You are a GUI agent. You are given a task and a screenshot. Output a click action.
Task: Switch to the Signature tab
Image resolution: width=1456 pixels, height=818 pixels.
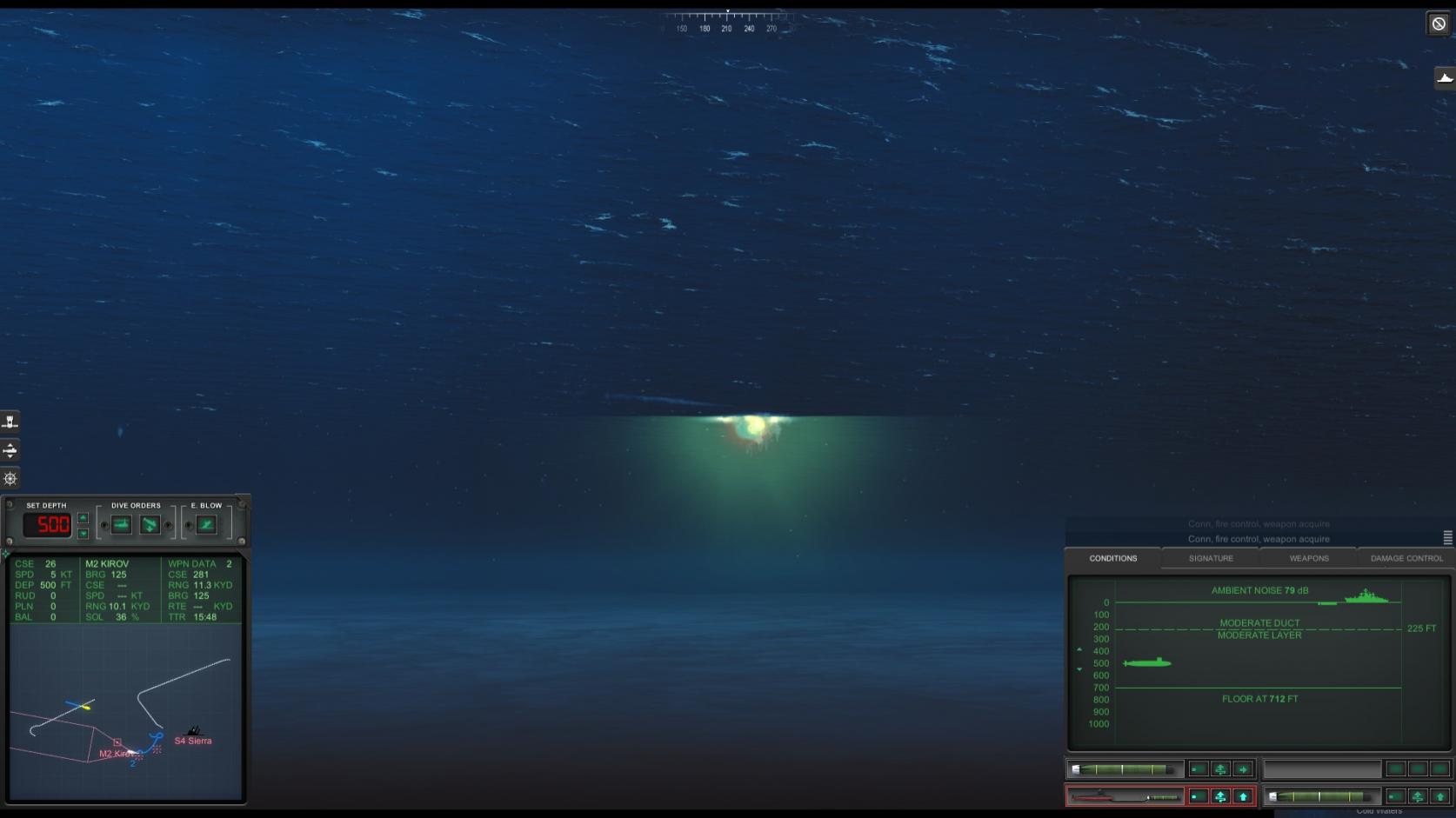click(1211, 558)
